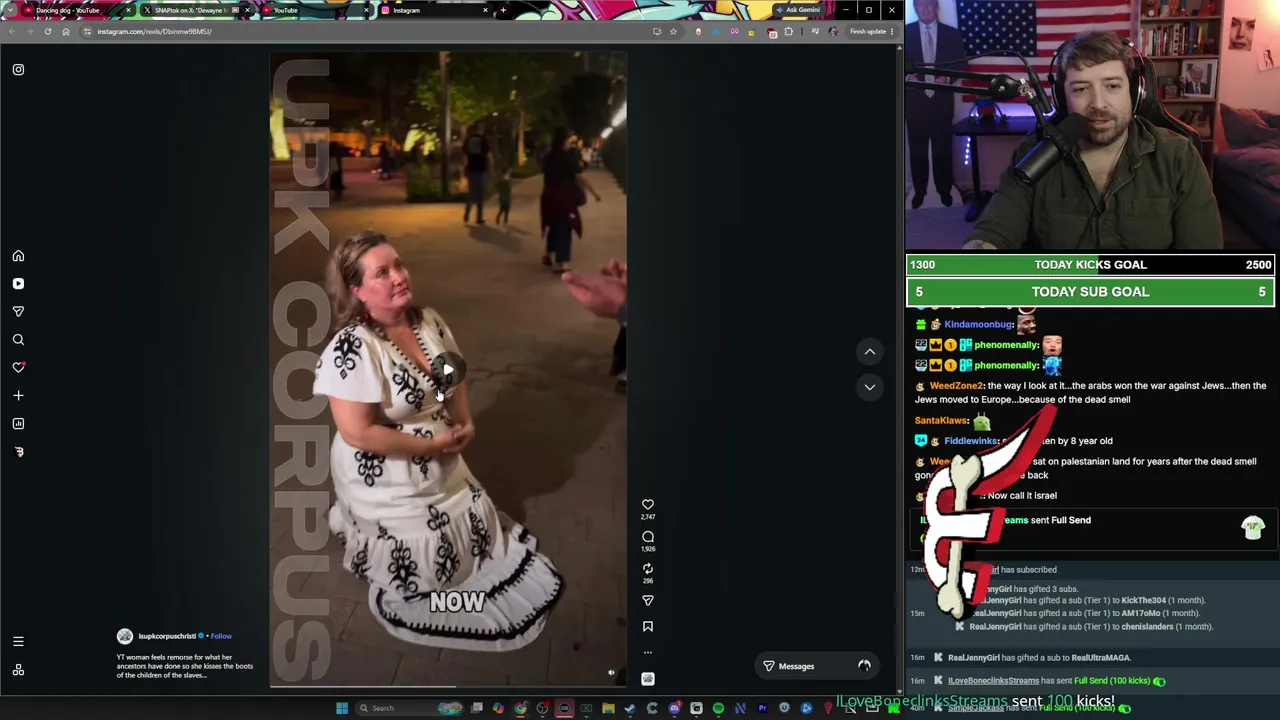Go to Instagram Home in sidebar
The width and height of the screenshot is (1280, 720).
18,256
